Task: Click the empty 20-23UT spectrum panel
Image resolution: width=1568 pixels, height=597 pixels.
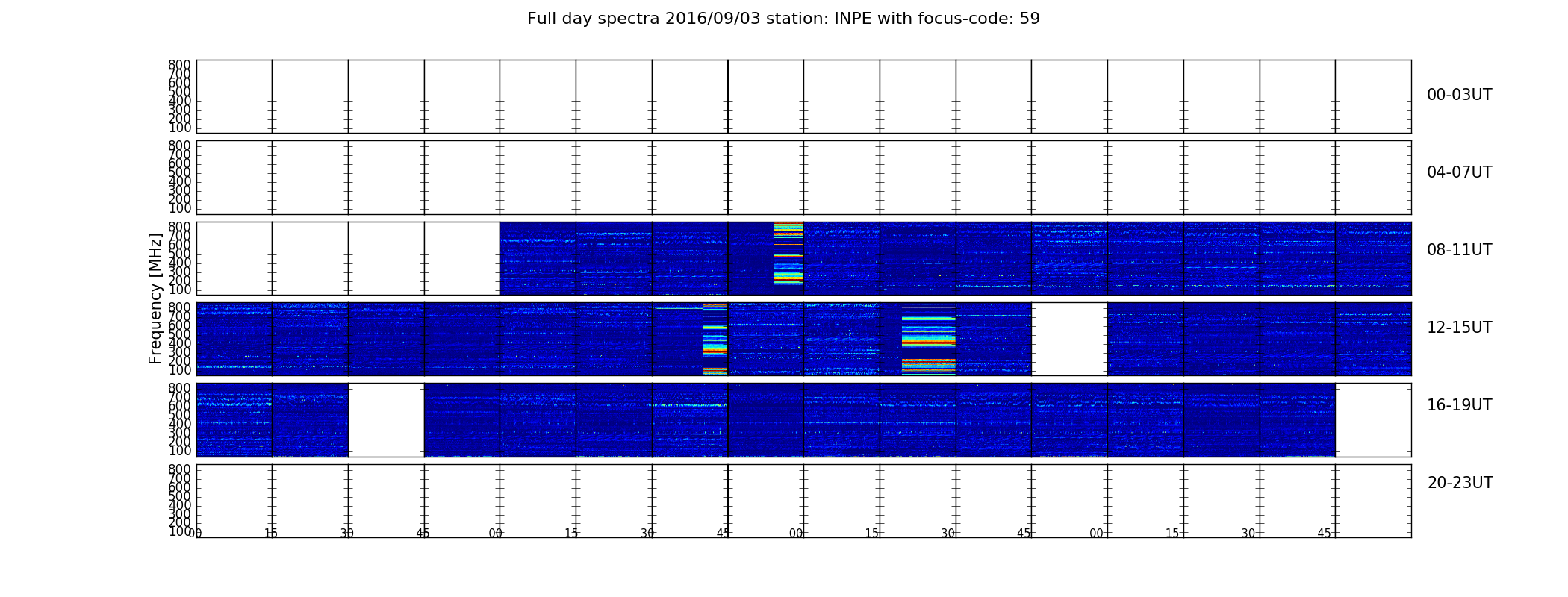Action: (x=803, y=501)
